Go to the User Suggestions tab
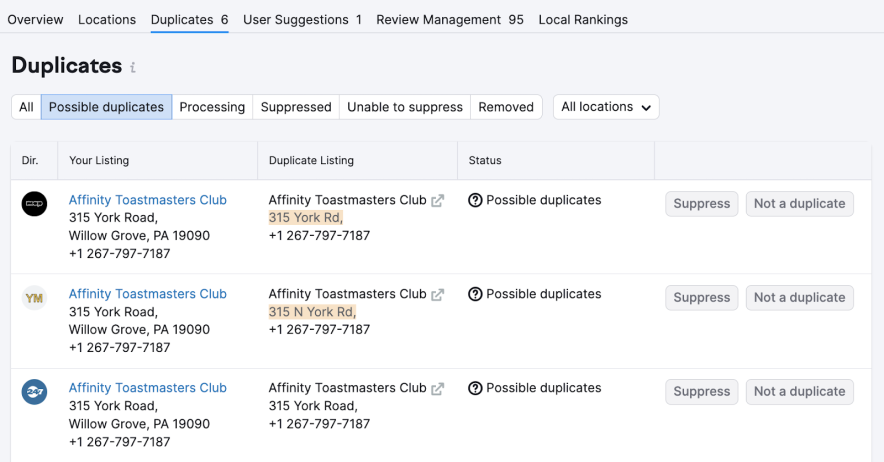The image size is (884, 462). click(x=302, y=20)
